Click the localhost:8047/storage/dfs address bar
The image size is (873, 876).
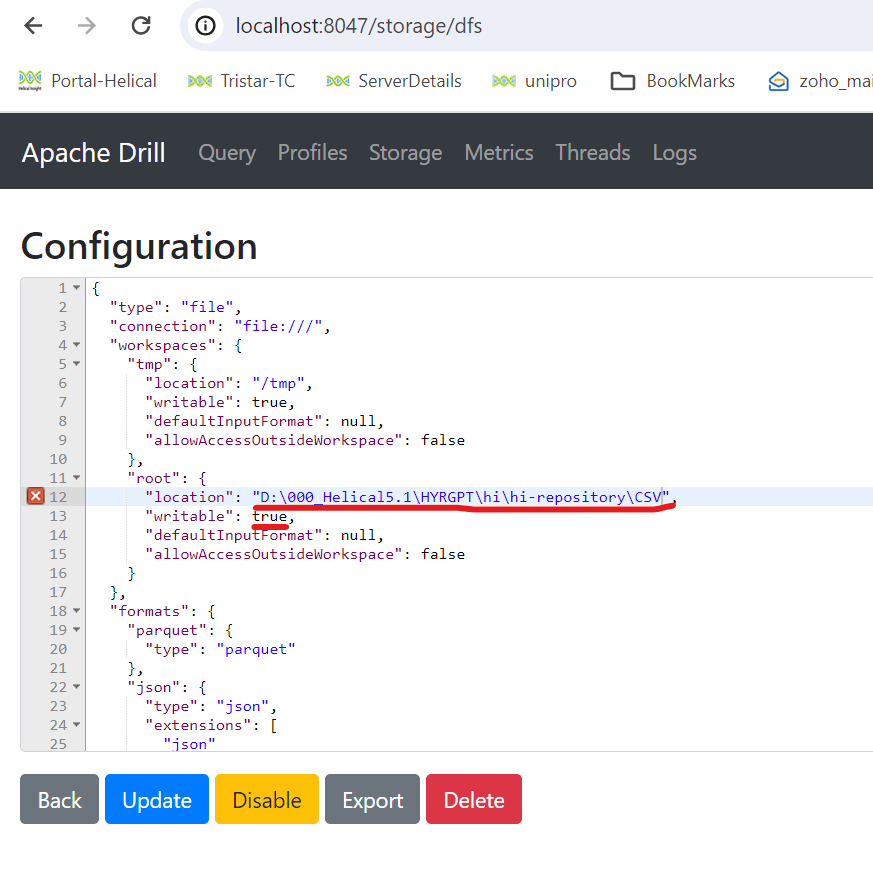pyautogui.click(x=525, y=26)
